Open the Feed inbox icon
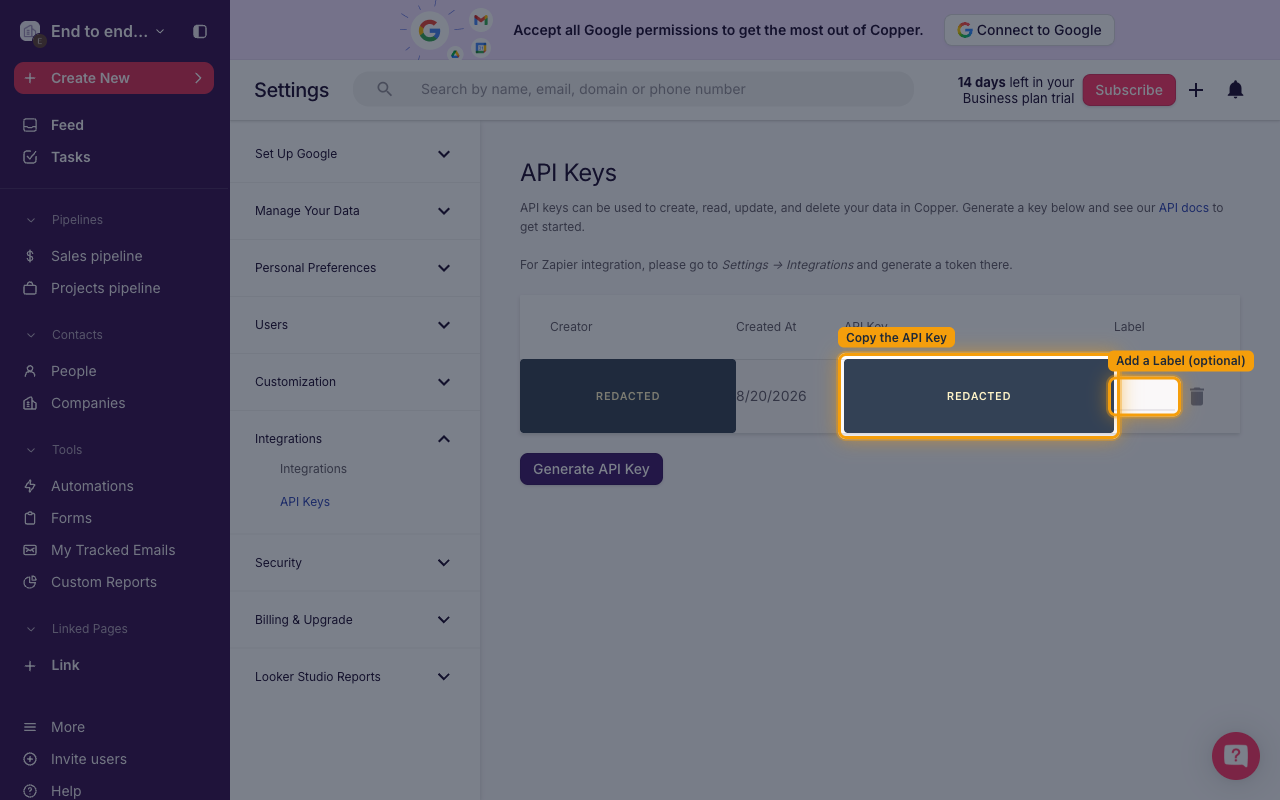Screen dimensions: 1280x800 [x=30, y=125]
